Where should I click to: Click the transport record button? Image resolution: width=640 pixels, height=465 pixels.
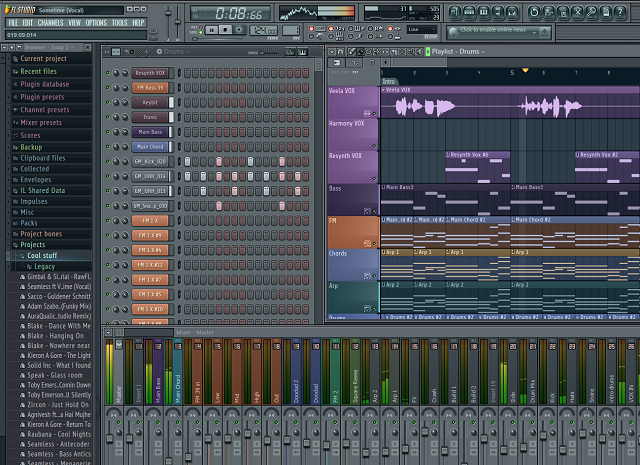click(239, 30)
